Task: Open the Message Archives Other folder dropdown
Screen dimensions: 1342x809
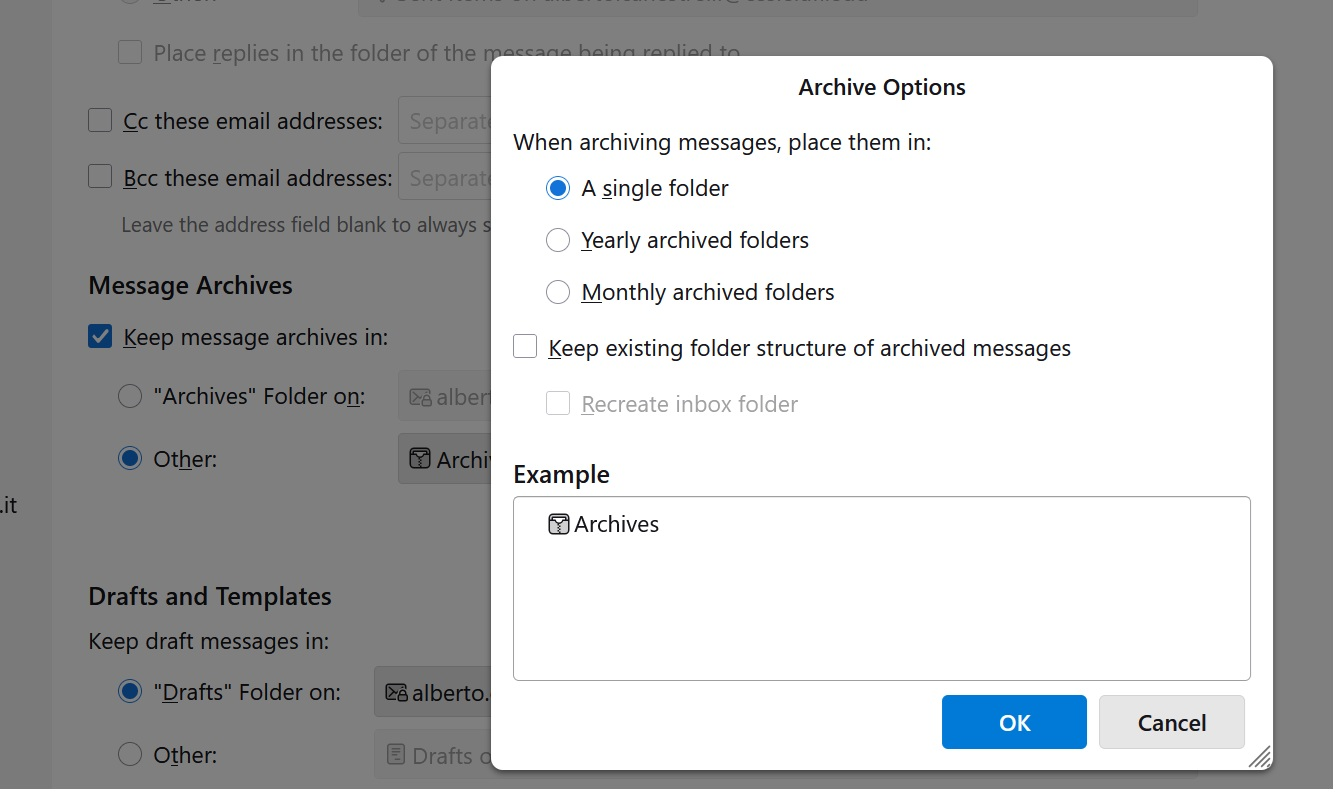Action: click(x=446, y=459)
